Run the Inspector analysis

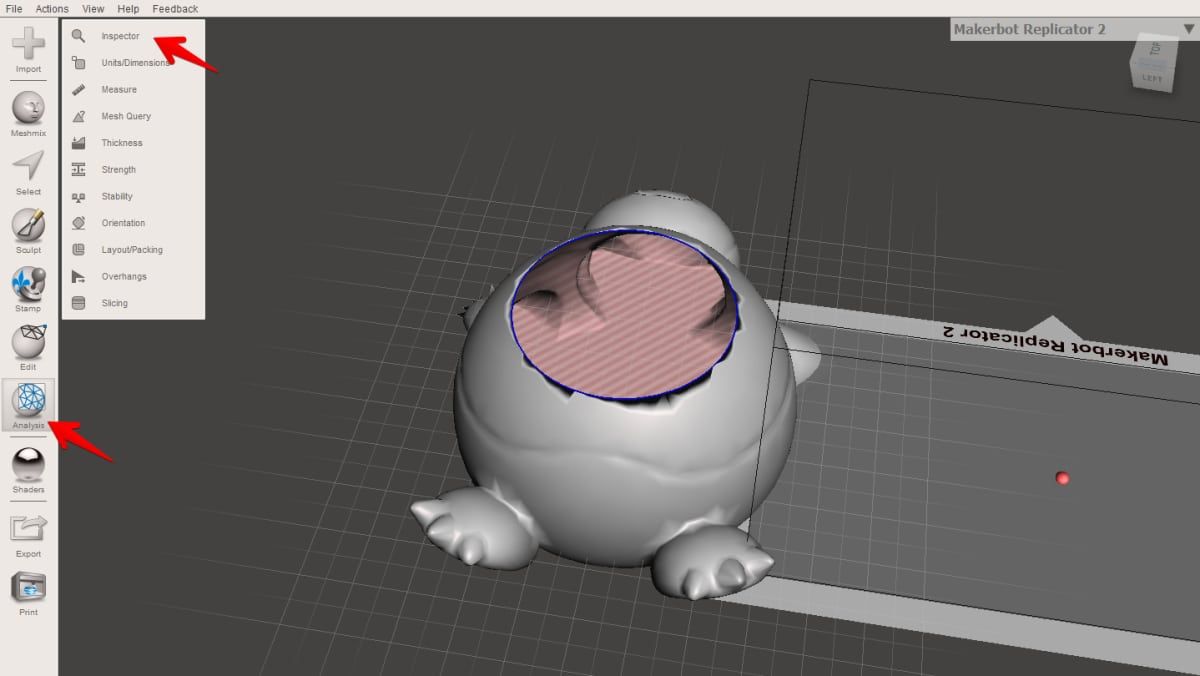tap(120, 35)
